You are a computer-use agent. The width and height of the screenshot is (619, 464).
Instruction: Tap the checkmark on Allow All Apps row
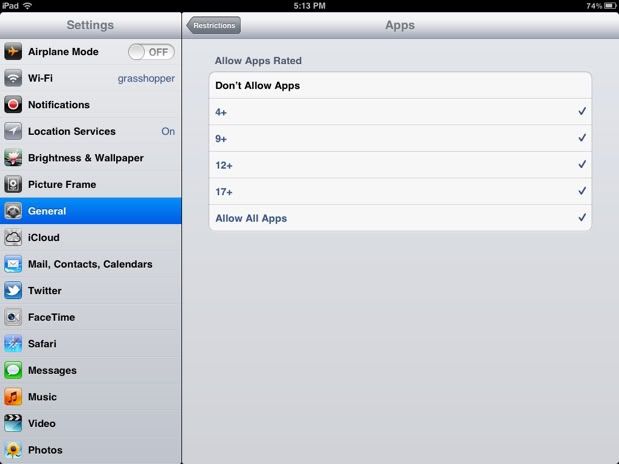pyautogui.click(x=582, y=217)
